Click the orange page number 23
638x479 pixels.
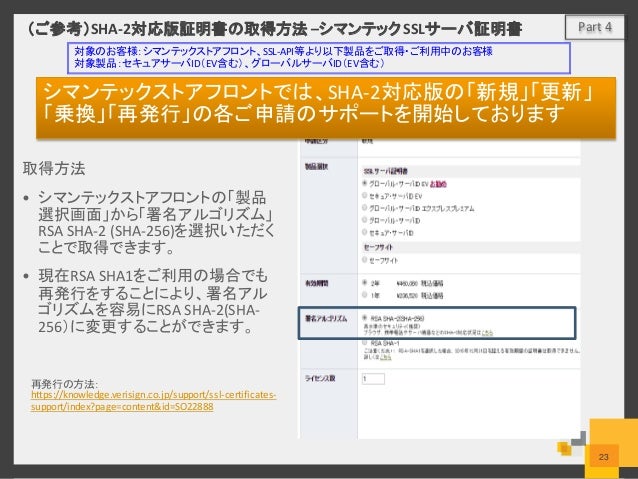tap(603, 457)
